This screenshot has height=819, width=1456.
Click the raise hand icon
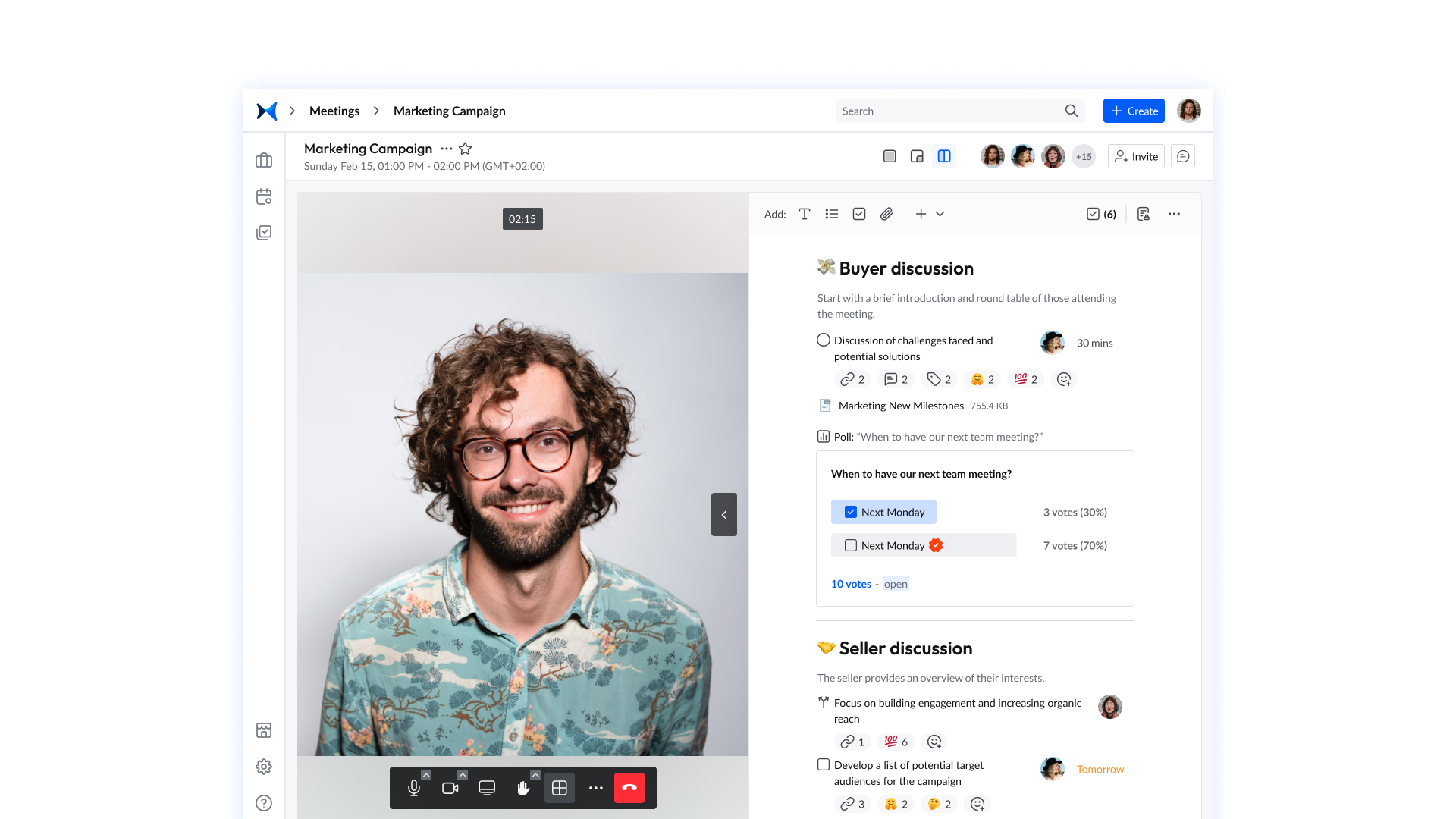(522, 788)
